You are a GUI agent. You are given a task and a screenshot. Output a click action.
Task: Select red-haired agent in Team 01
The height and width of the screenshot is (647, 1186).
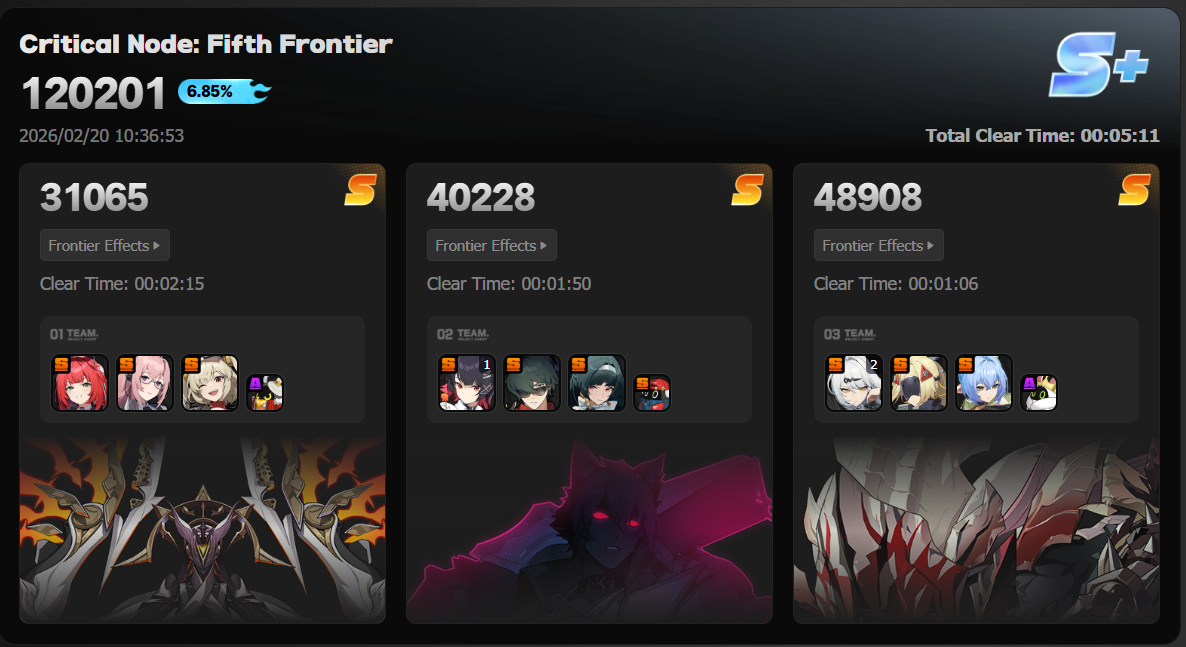coord(79,383)
